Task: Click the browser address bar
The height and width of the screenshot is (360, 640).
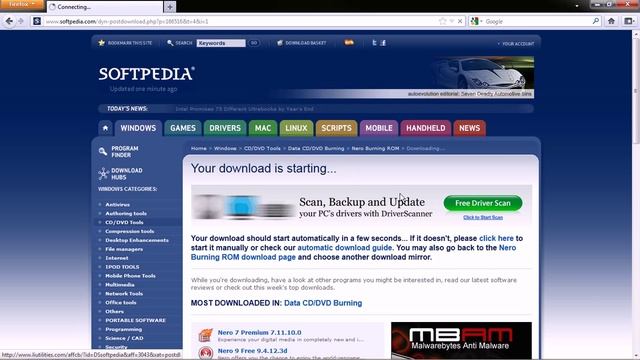Action: tap(240, 21)
